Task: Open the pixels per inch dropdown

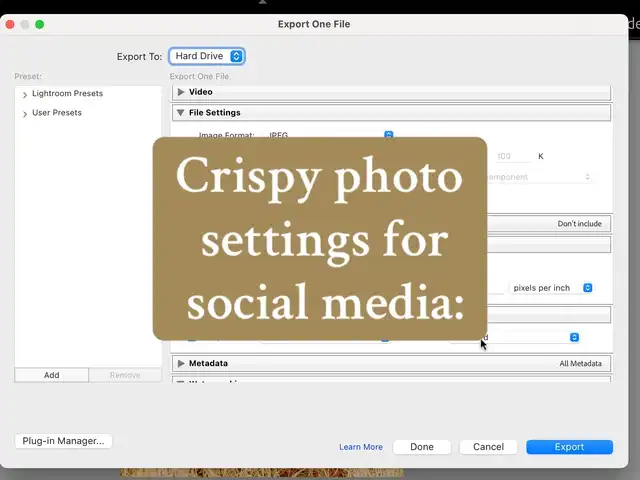Action: 552,288
